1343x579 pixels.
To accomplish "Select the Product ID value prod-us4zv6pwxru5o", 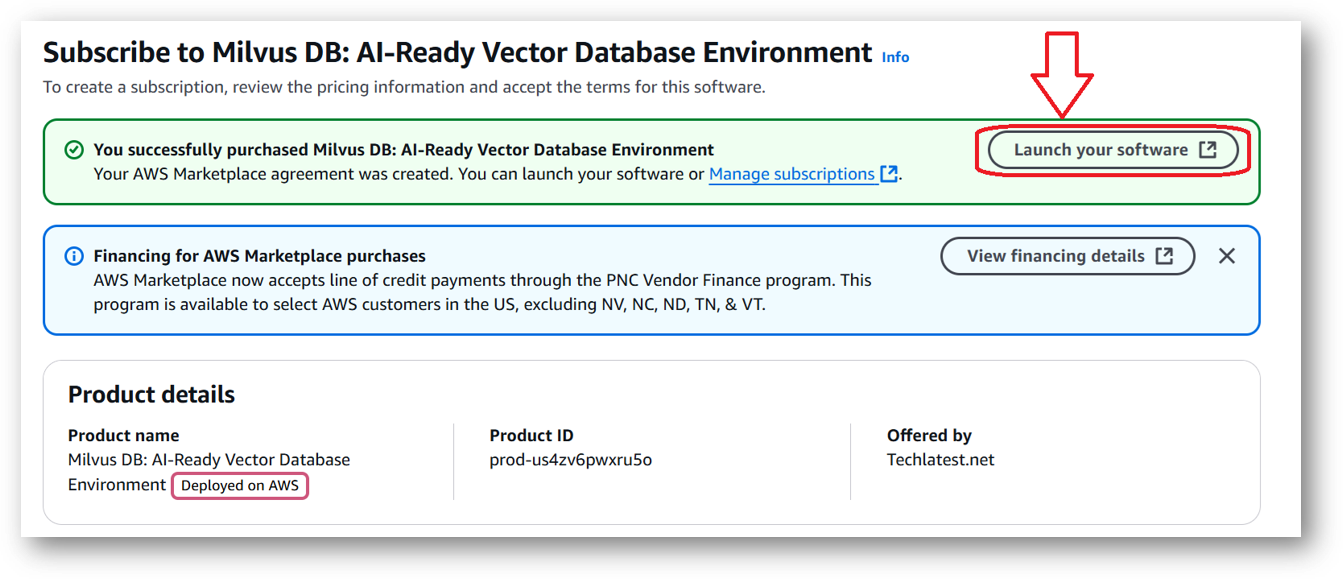I will [x=568, y=460].
